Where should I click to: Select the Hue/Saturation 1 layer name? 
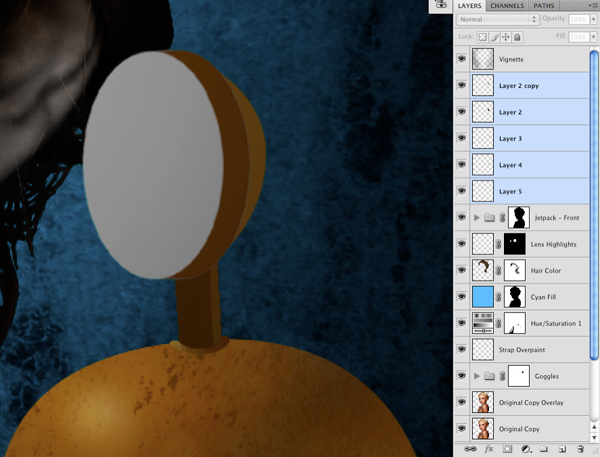556,323
